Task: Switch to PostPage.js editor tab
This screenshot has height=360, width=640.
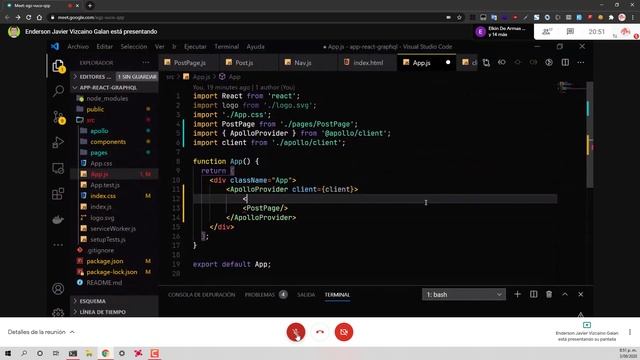Action: [189, 62]
